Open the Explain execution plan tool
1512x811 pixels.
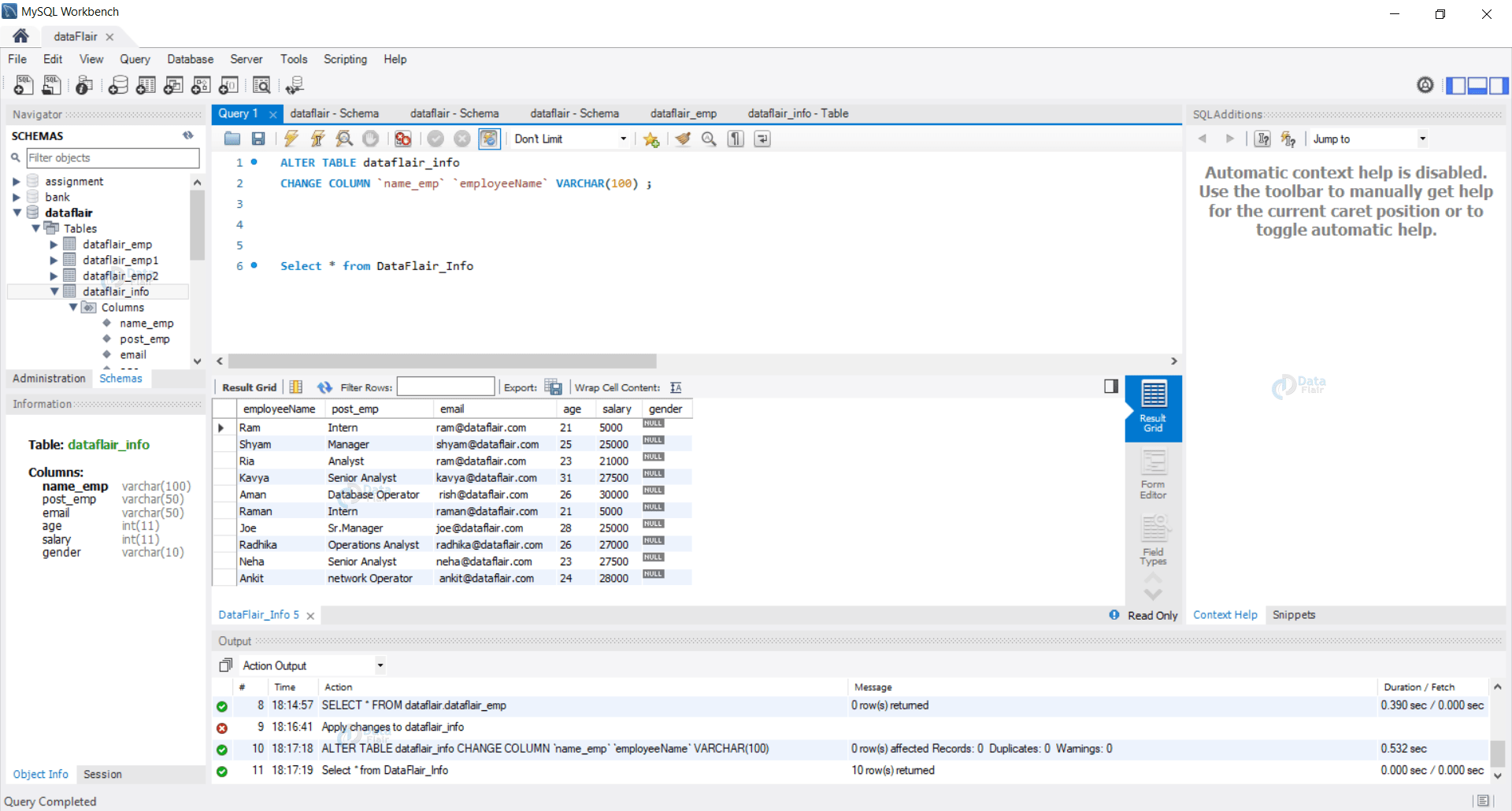coord(344,139)
